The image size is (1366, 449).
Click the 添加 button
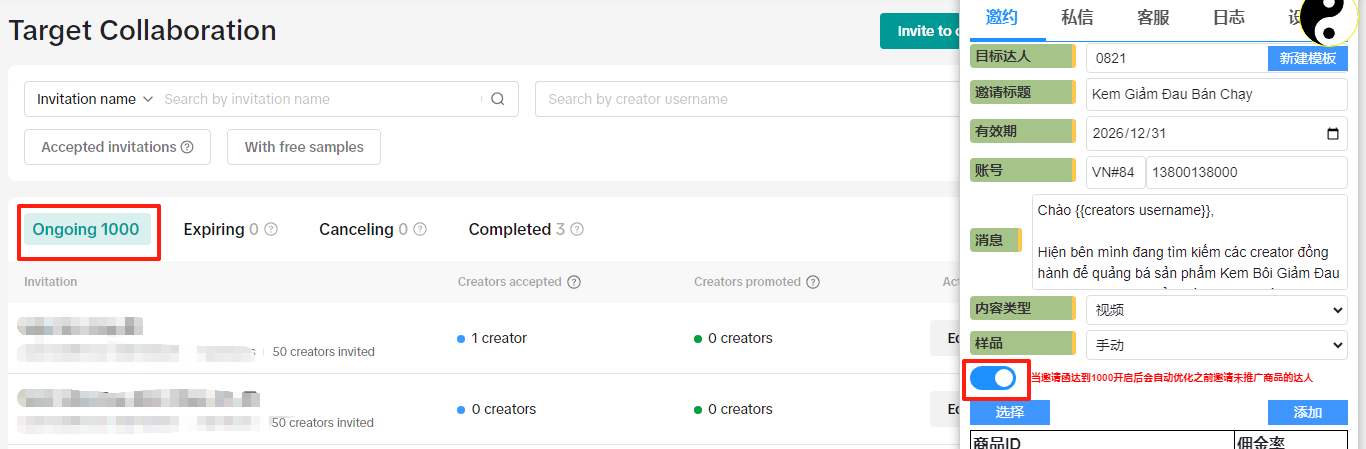[1307, 412]
